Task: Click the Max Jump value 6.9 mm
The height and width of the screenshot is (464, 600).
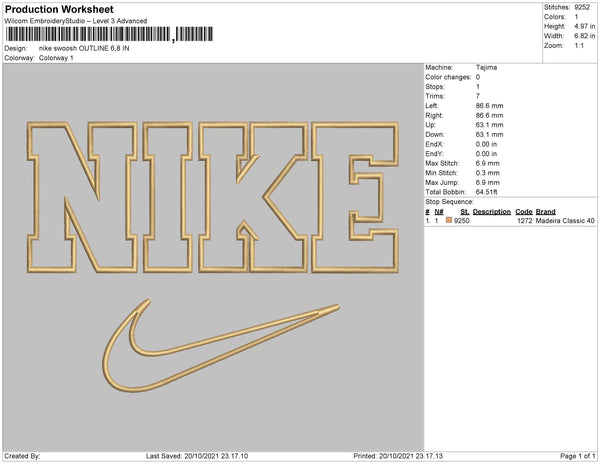Action: 488,182
